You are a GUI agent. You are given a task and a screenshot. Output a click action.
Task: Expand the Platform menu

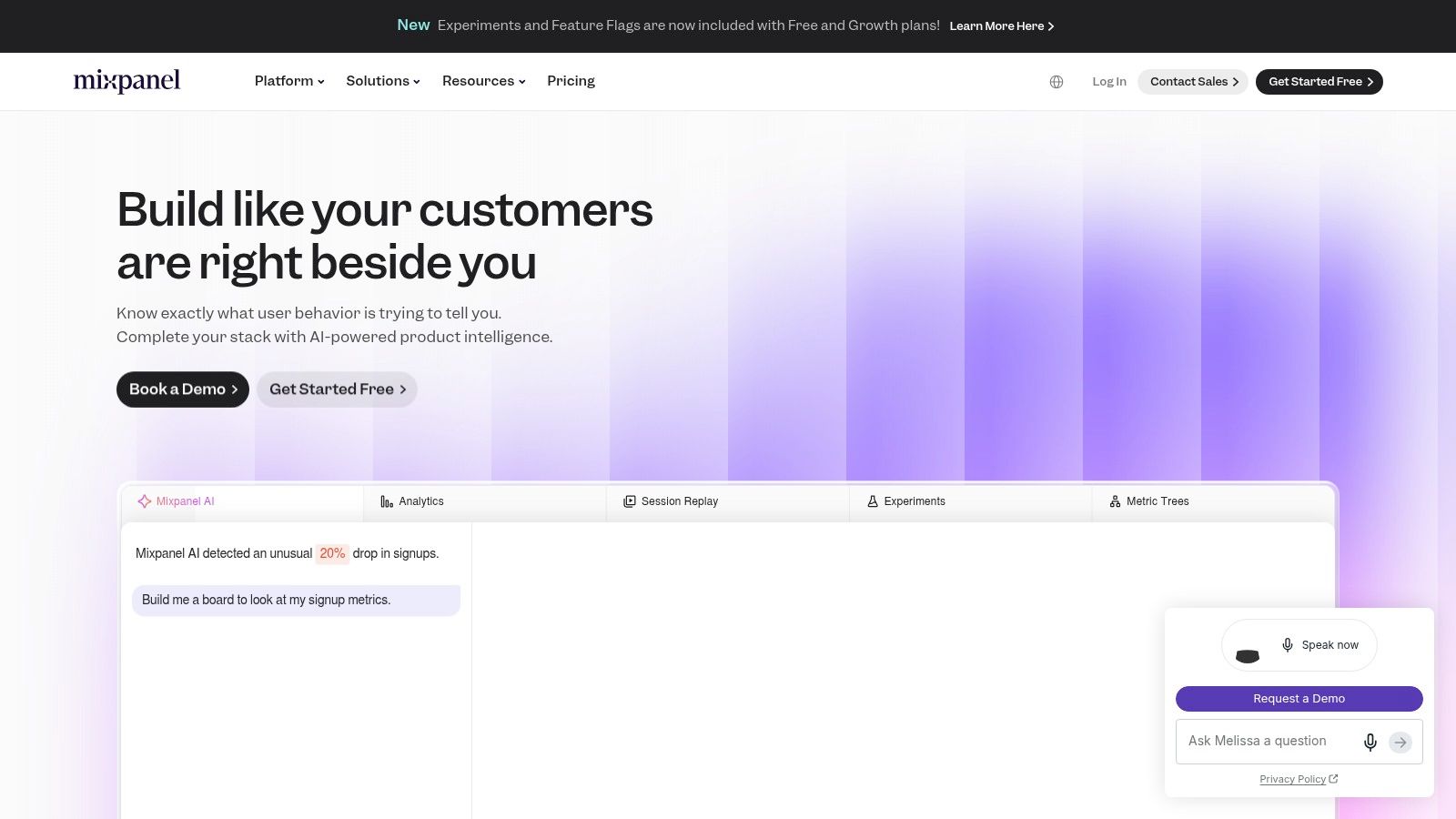(x=289, y=81)
